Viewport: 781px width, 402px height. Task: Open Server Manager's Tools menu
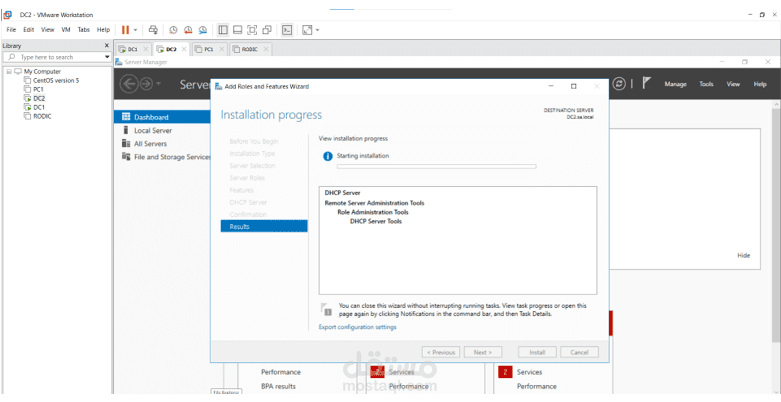(706, 84)
